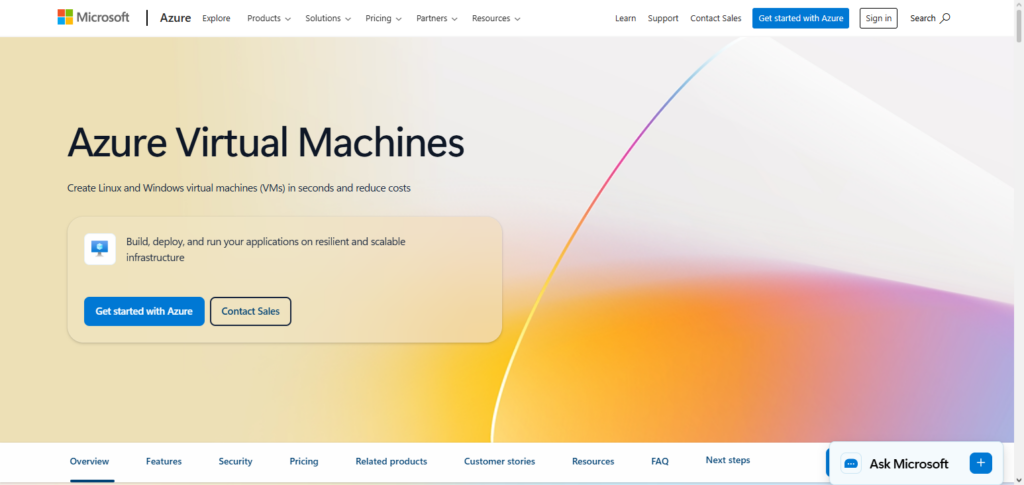
Task: Click the Ask Microsoft chat bubble icon
Action: click(851, 463)
